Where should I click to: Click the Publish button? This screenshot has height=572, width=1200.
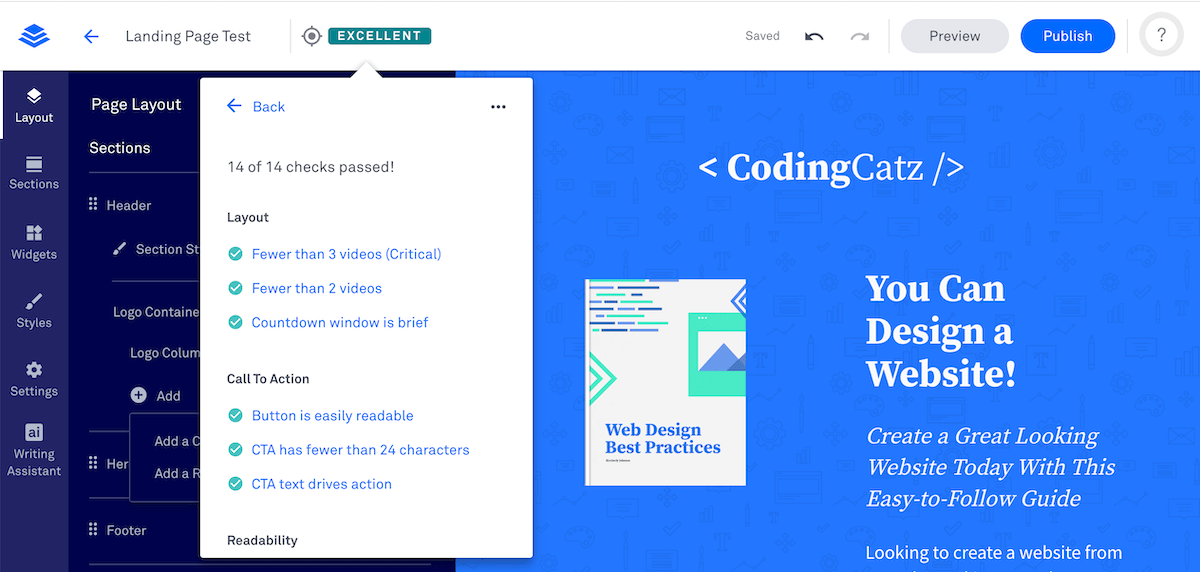pyautogui.click(x=1067, y=36)
